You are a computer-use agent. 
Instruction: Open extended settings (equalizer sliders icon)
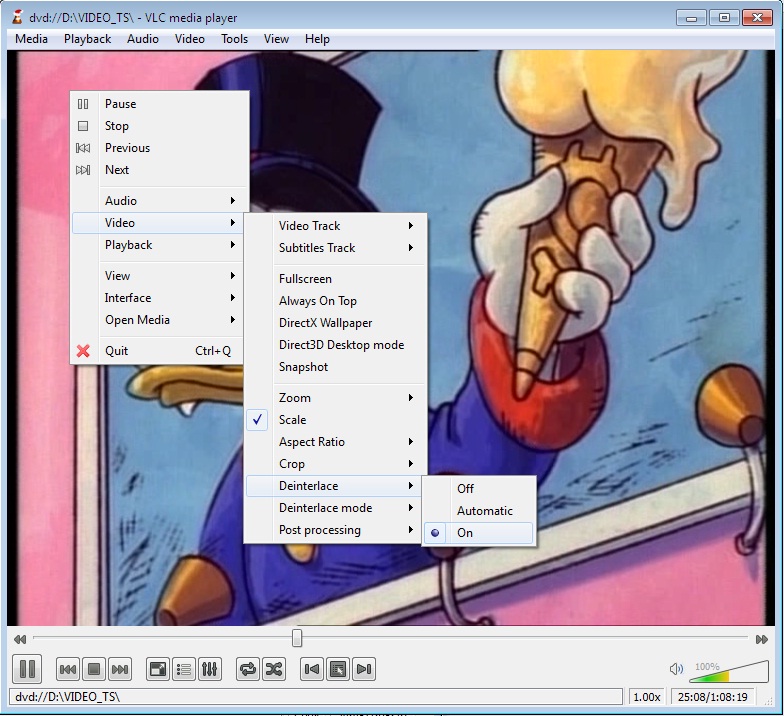pyautogui.click(x=210, y=669)
